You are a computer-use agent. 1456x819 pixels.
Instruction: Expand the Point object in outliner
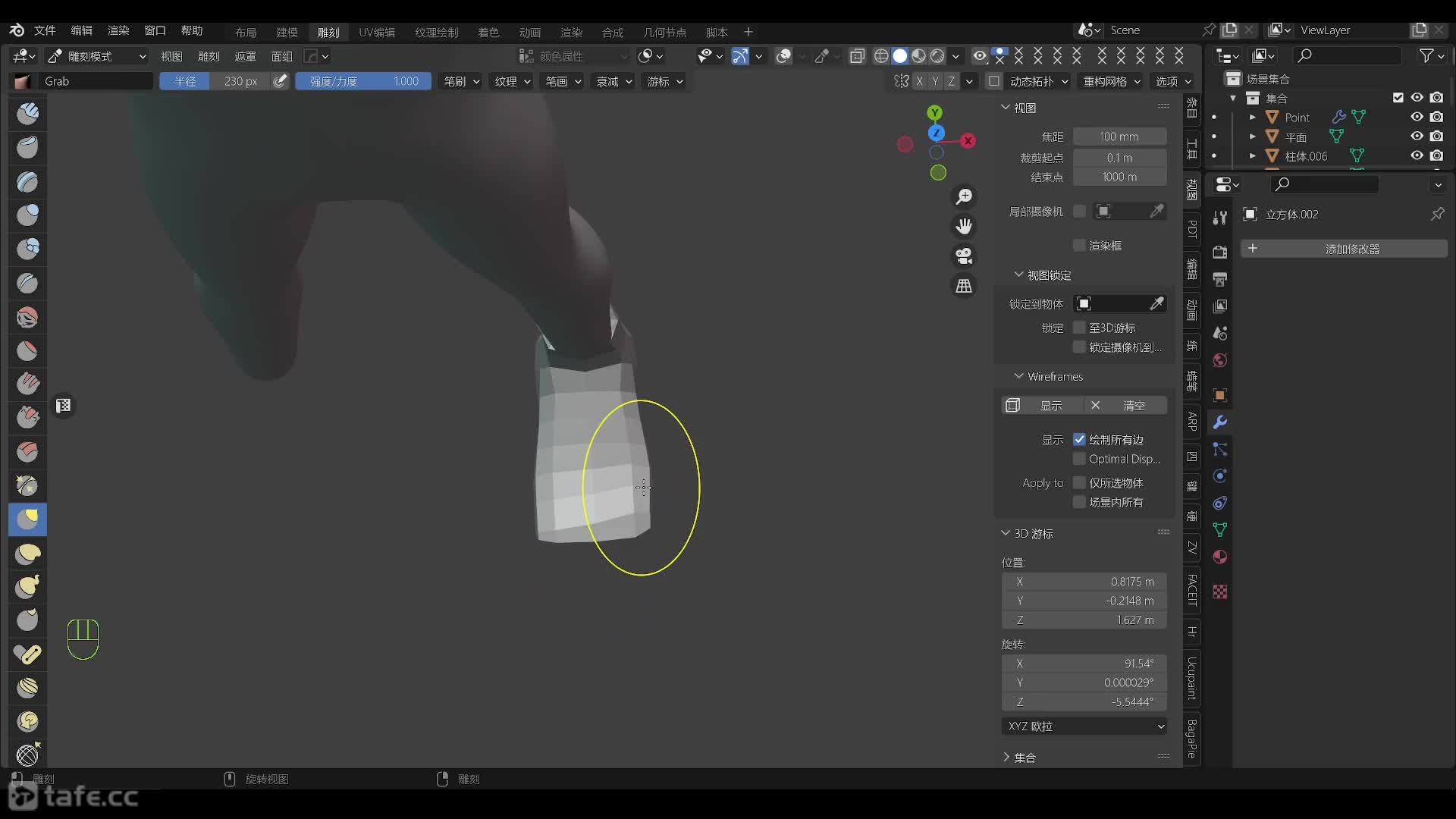(x=1253, y=118)
